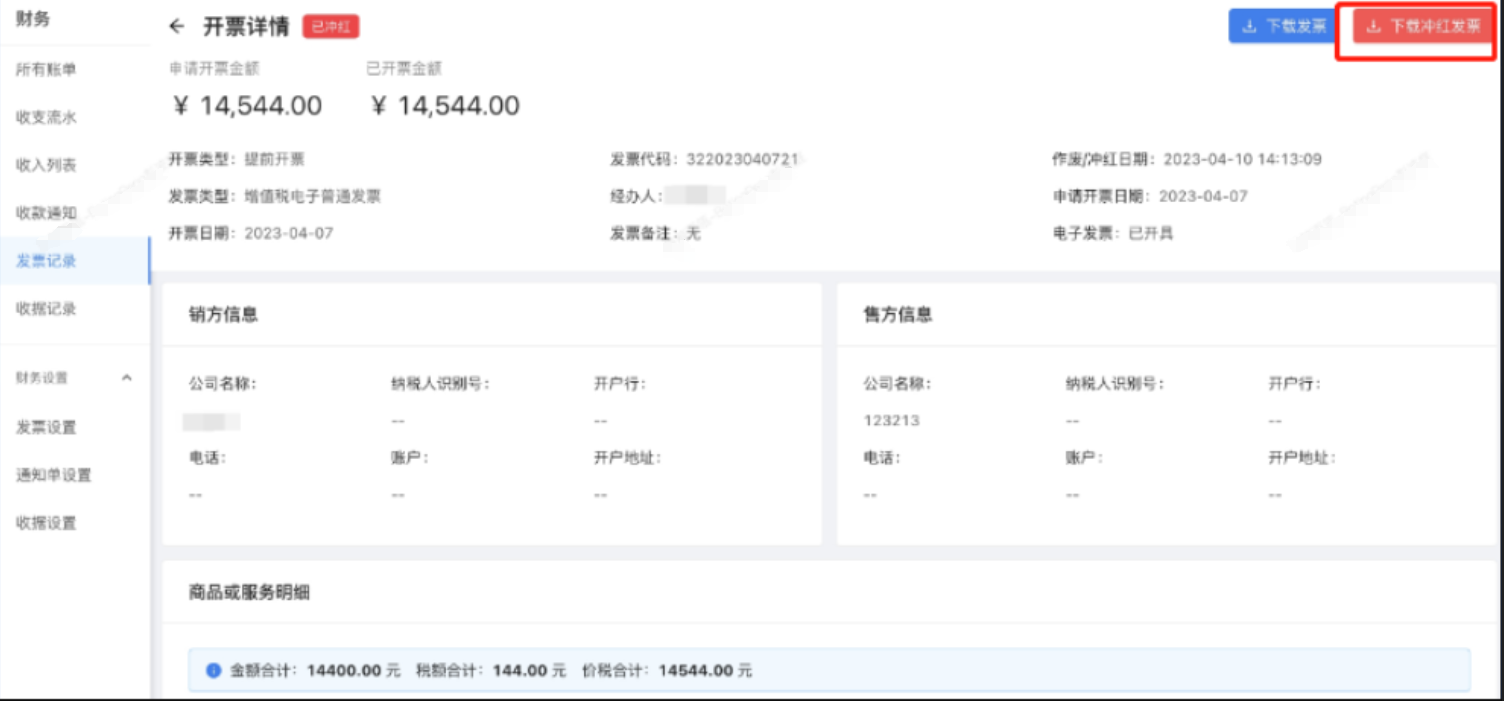Collapse the 财务设置 section chevron
1504x701 pixels.
[127, 378]
